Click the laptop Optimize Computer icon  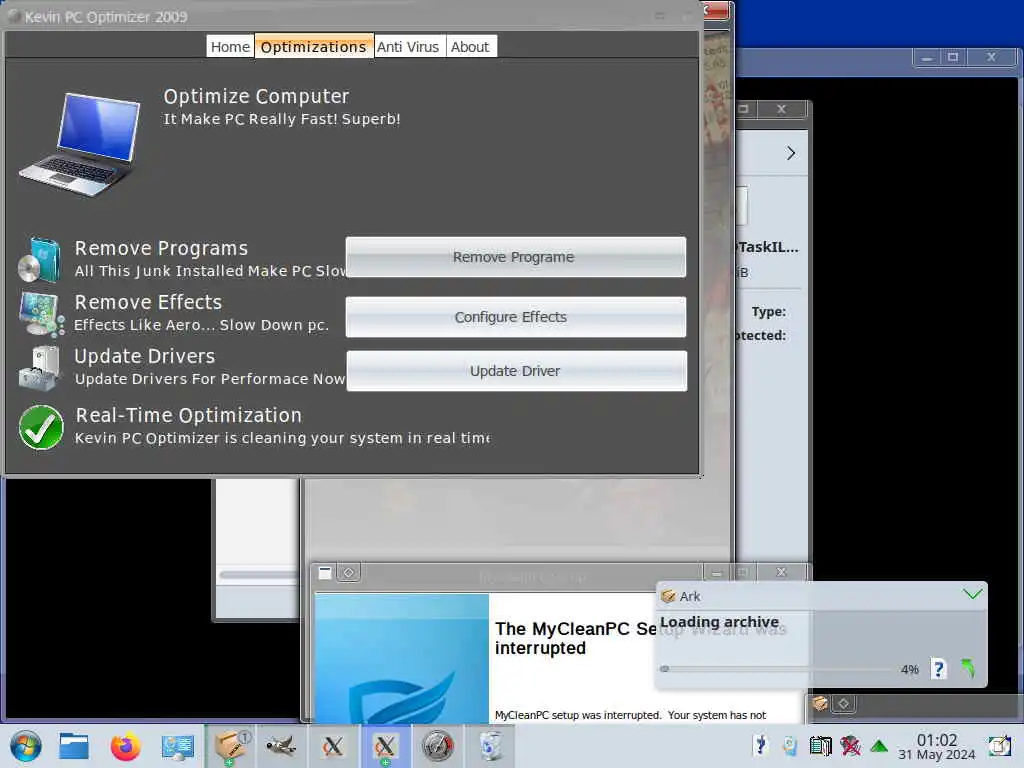point(80,145)
